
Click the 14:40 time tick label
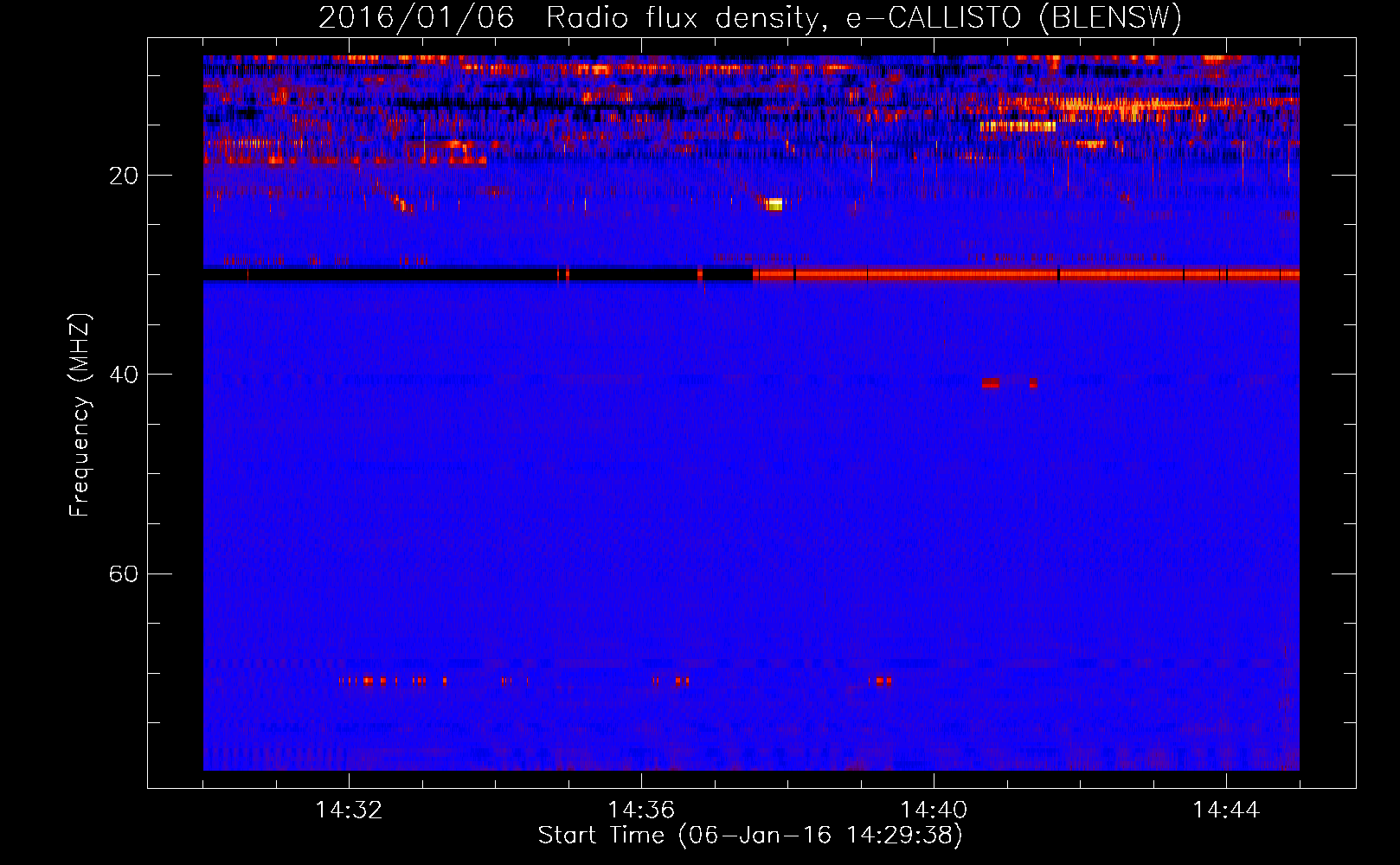(934, 810)
